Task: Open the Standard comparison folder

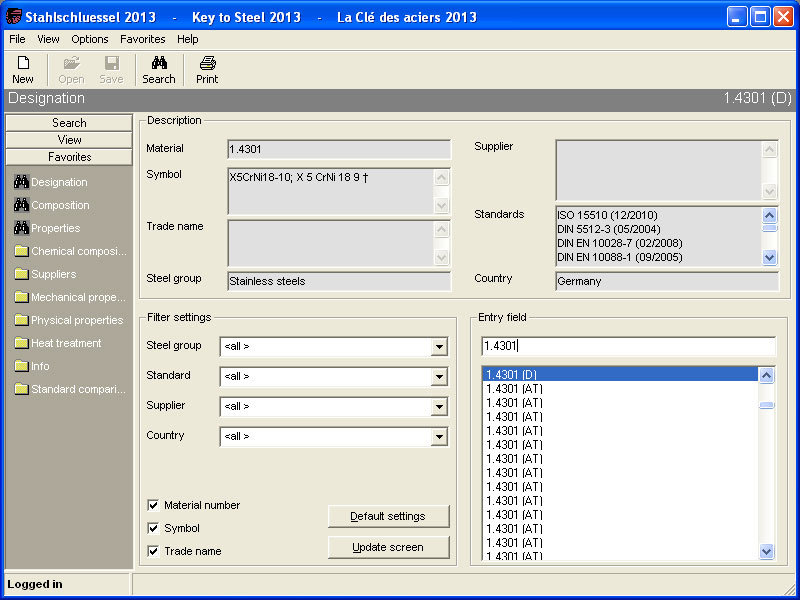Action: (70, 389)
